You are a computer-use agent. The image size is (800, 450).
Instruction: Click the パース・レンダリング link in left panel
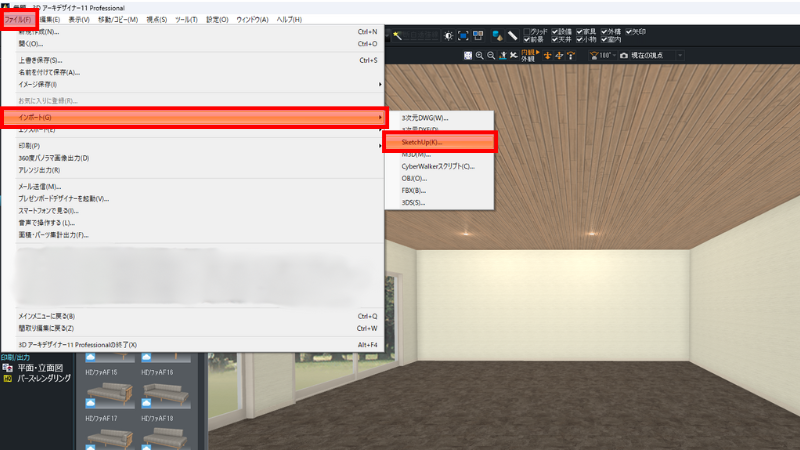(44, 379)
